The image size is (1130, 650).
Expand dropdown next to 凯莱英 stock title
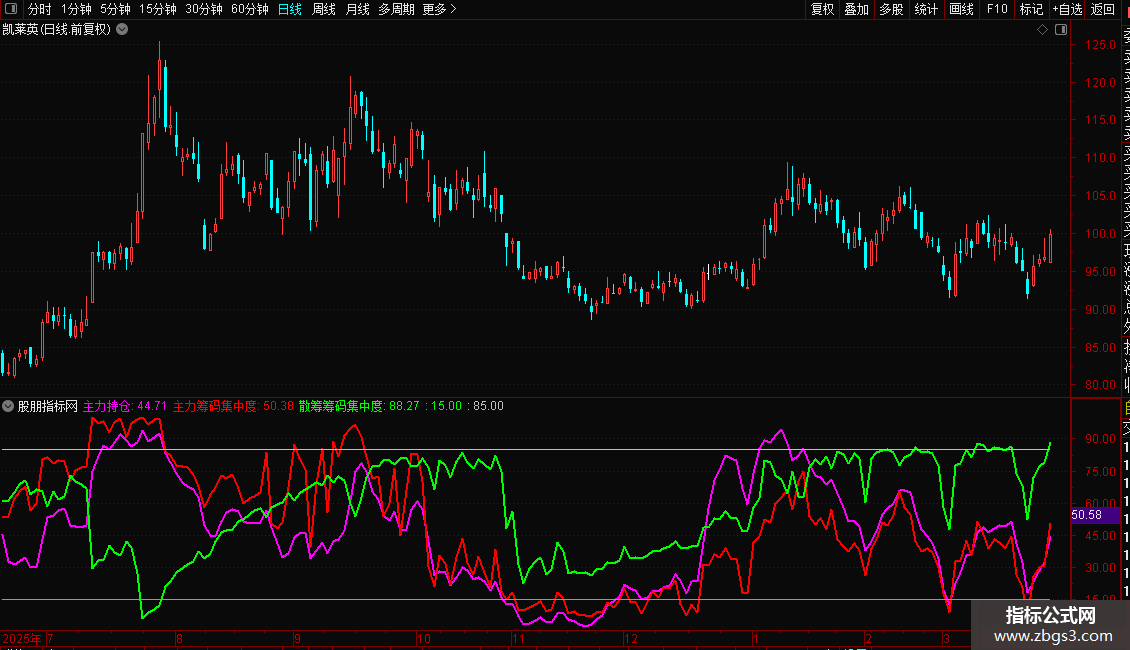(122, 29)
